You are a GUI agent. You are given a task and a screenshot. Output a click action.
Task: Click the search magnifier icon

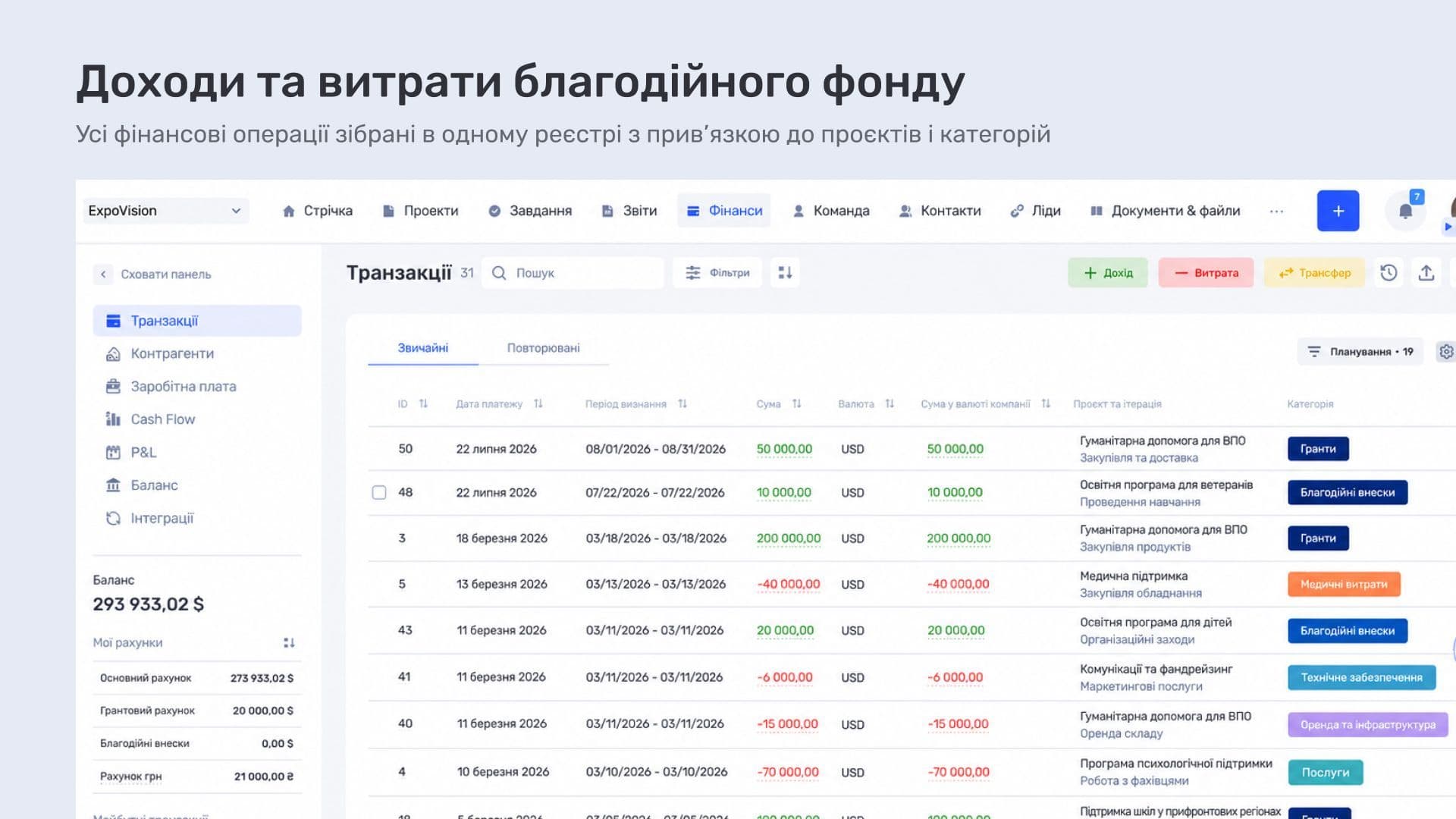(499, 273)
